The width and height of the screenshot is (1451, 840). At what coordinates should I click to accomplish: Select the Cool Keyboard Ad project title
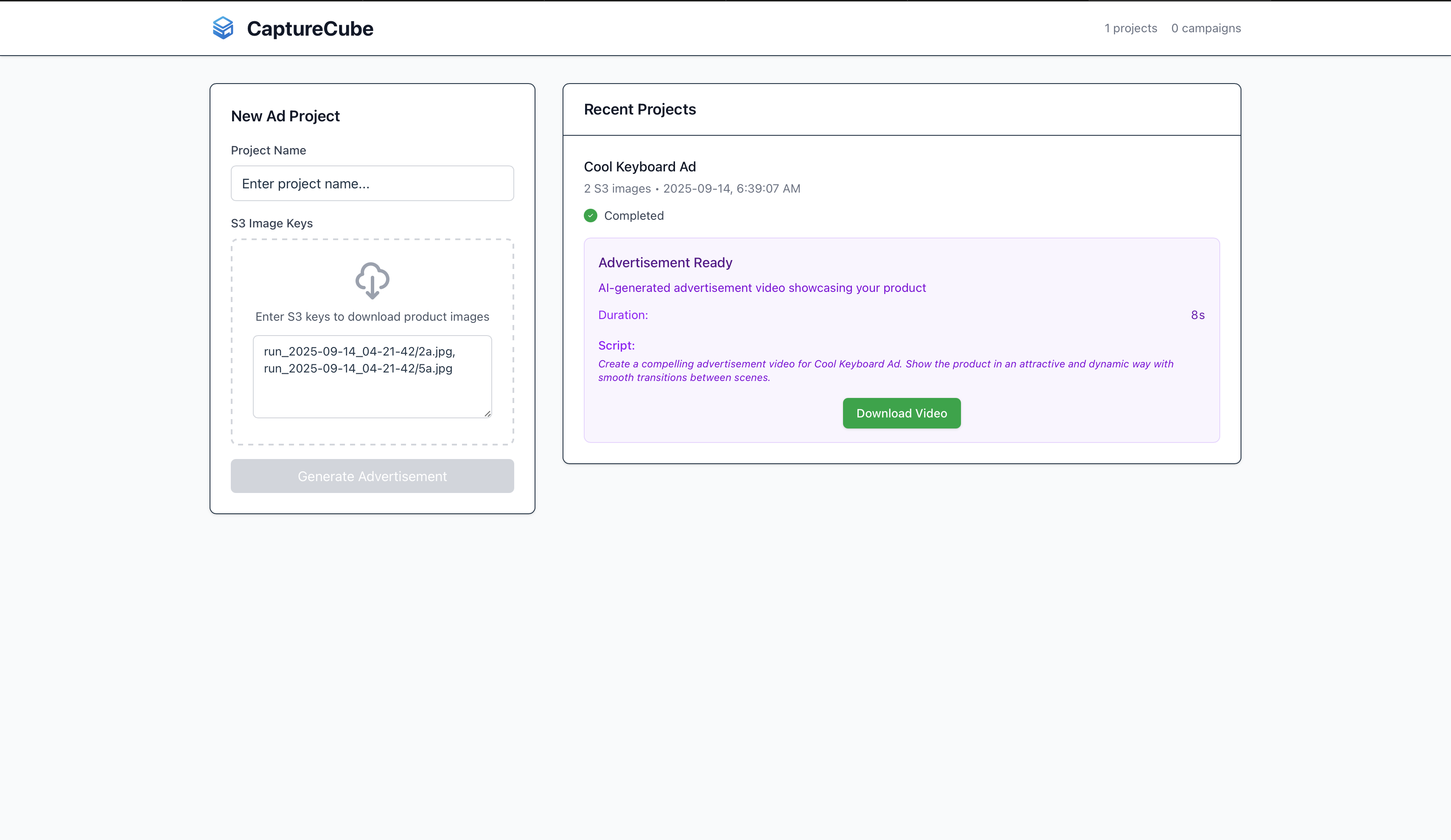pyautogui.click(x=640, y=167)
